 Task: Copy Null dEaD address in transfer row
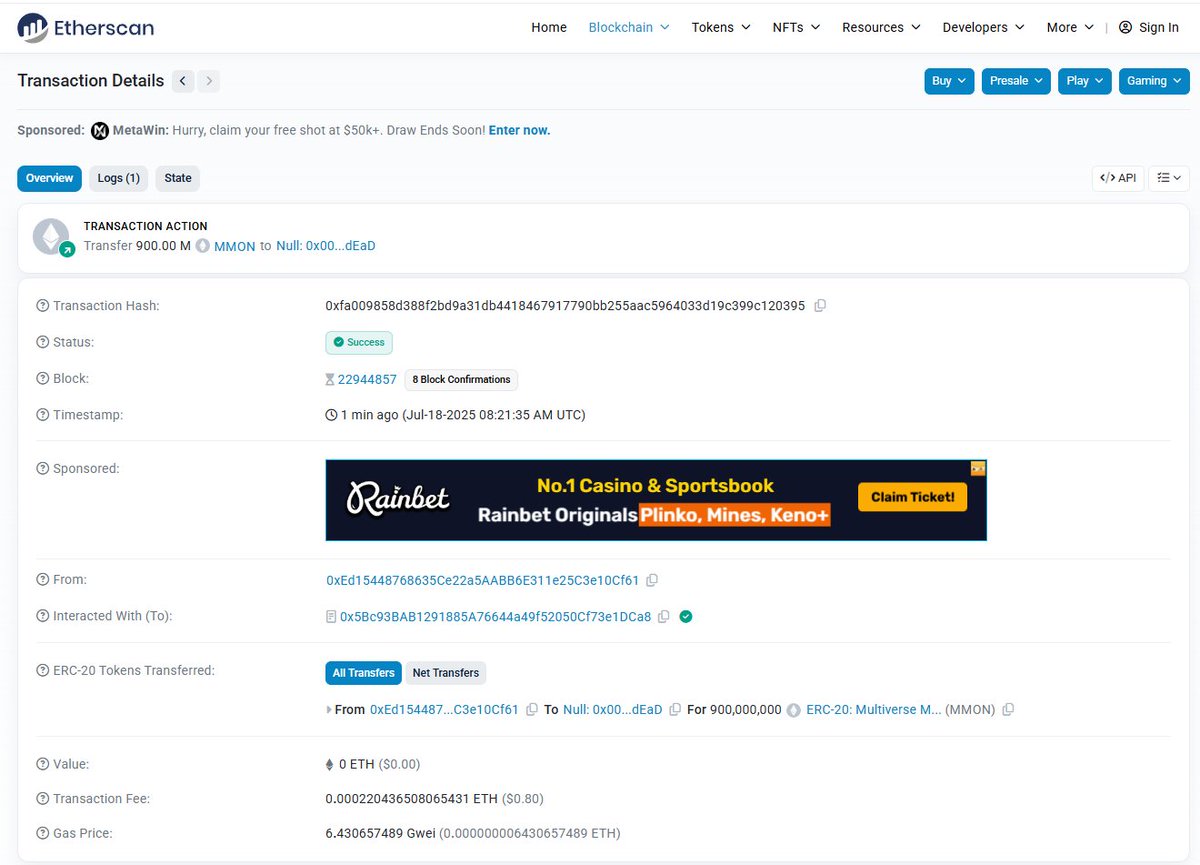[x=675, y=710]
